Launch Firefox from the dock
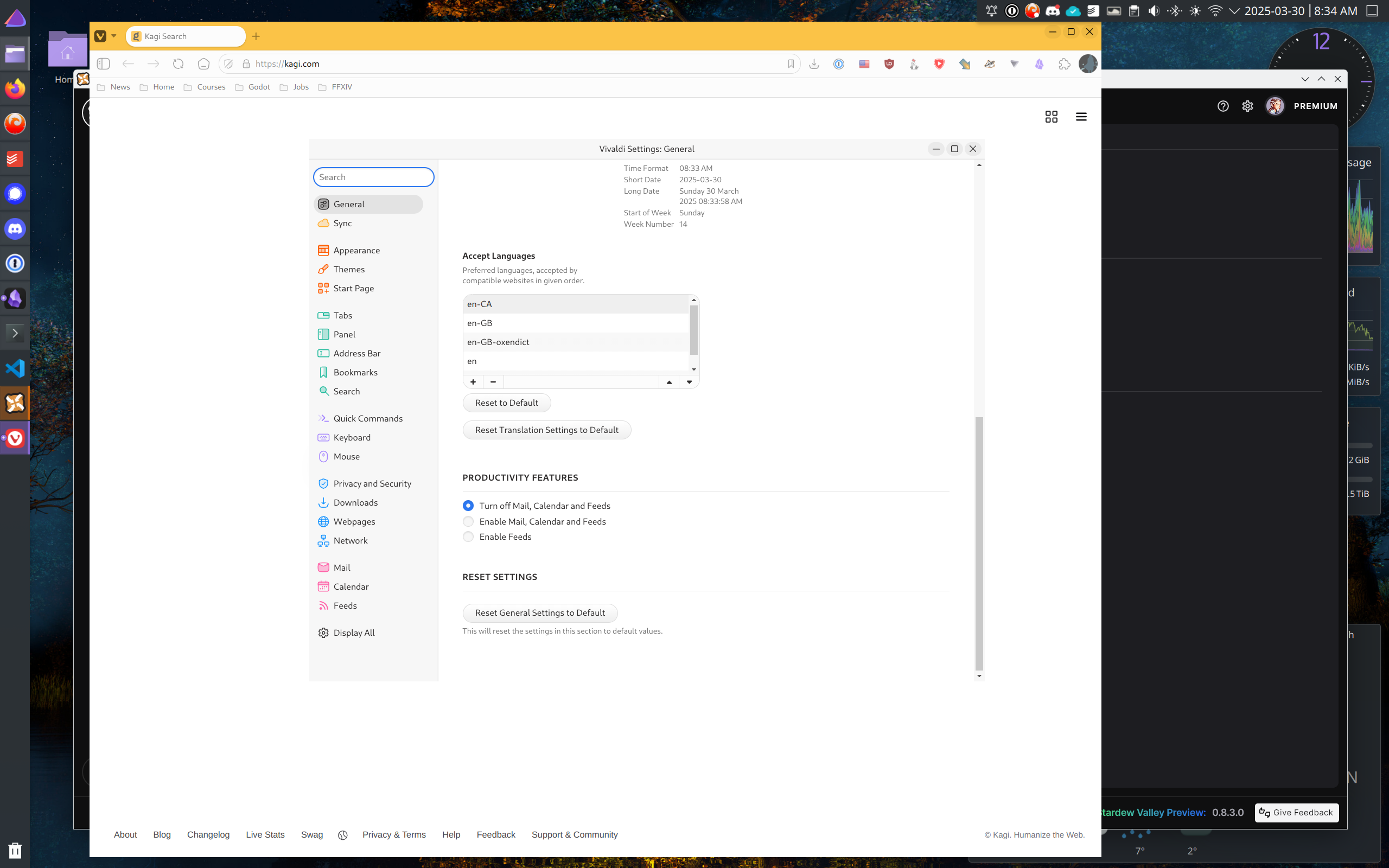1389x868 pixels. (16, 88)
